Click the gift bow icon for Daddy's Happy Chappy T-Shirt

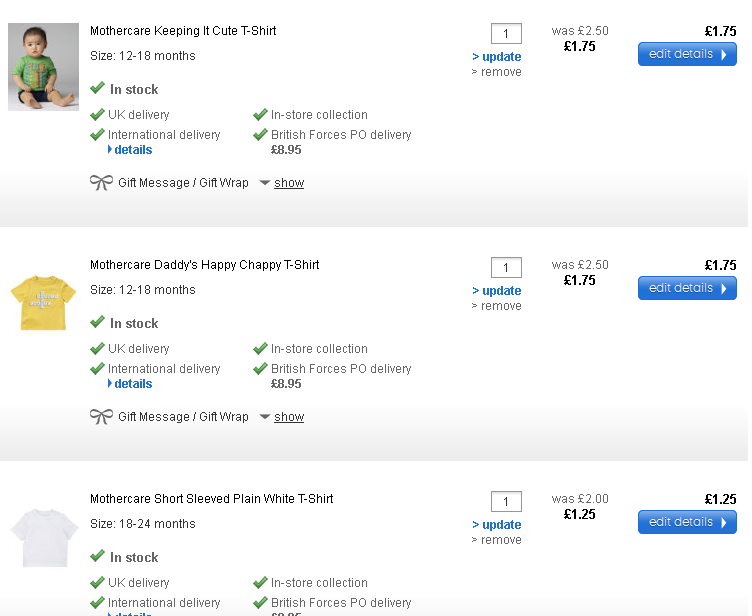click(x=101, y=417)
